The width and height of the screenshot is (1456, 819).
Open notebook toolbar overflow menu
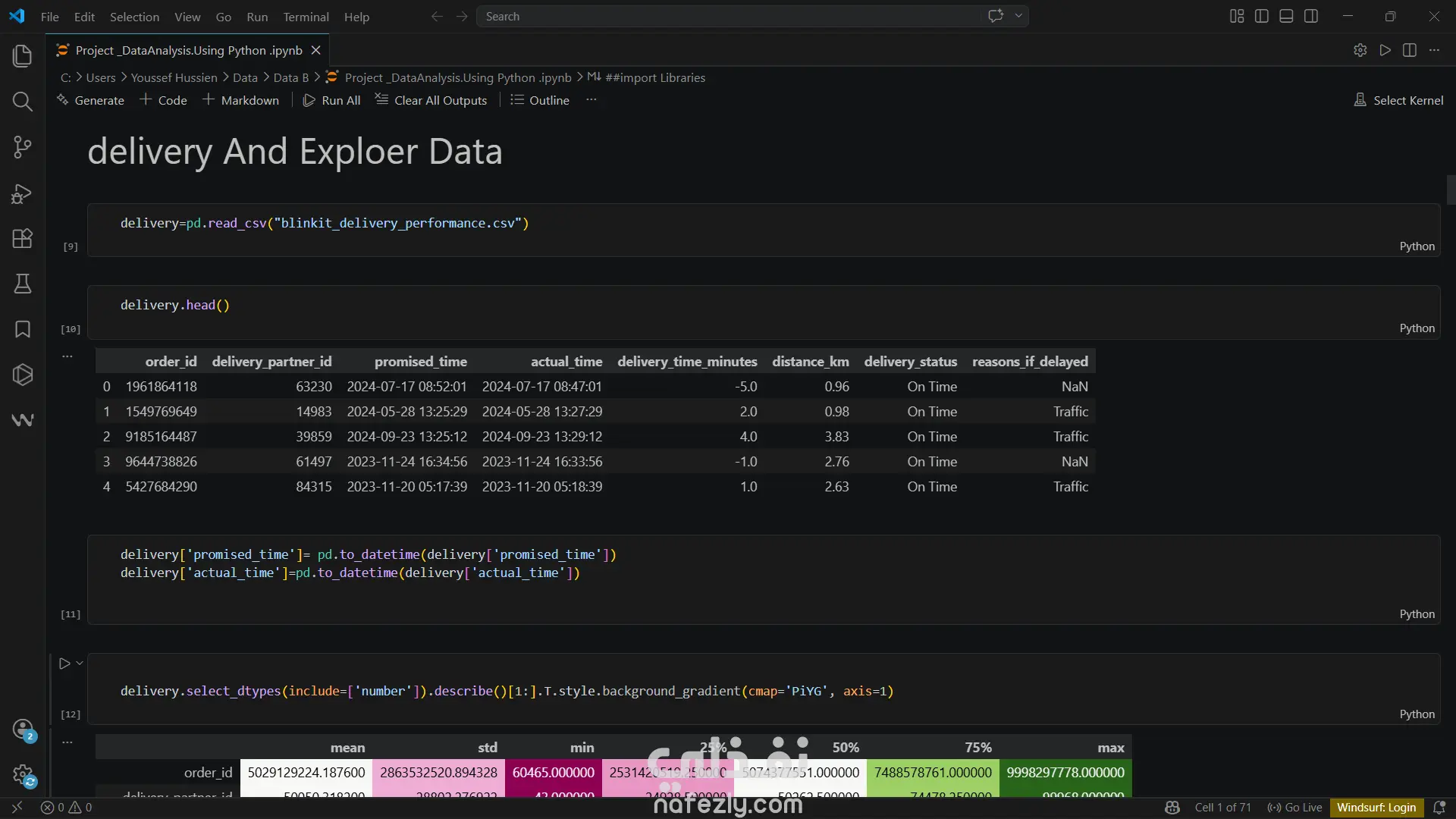pos(591,100)
